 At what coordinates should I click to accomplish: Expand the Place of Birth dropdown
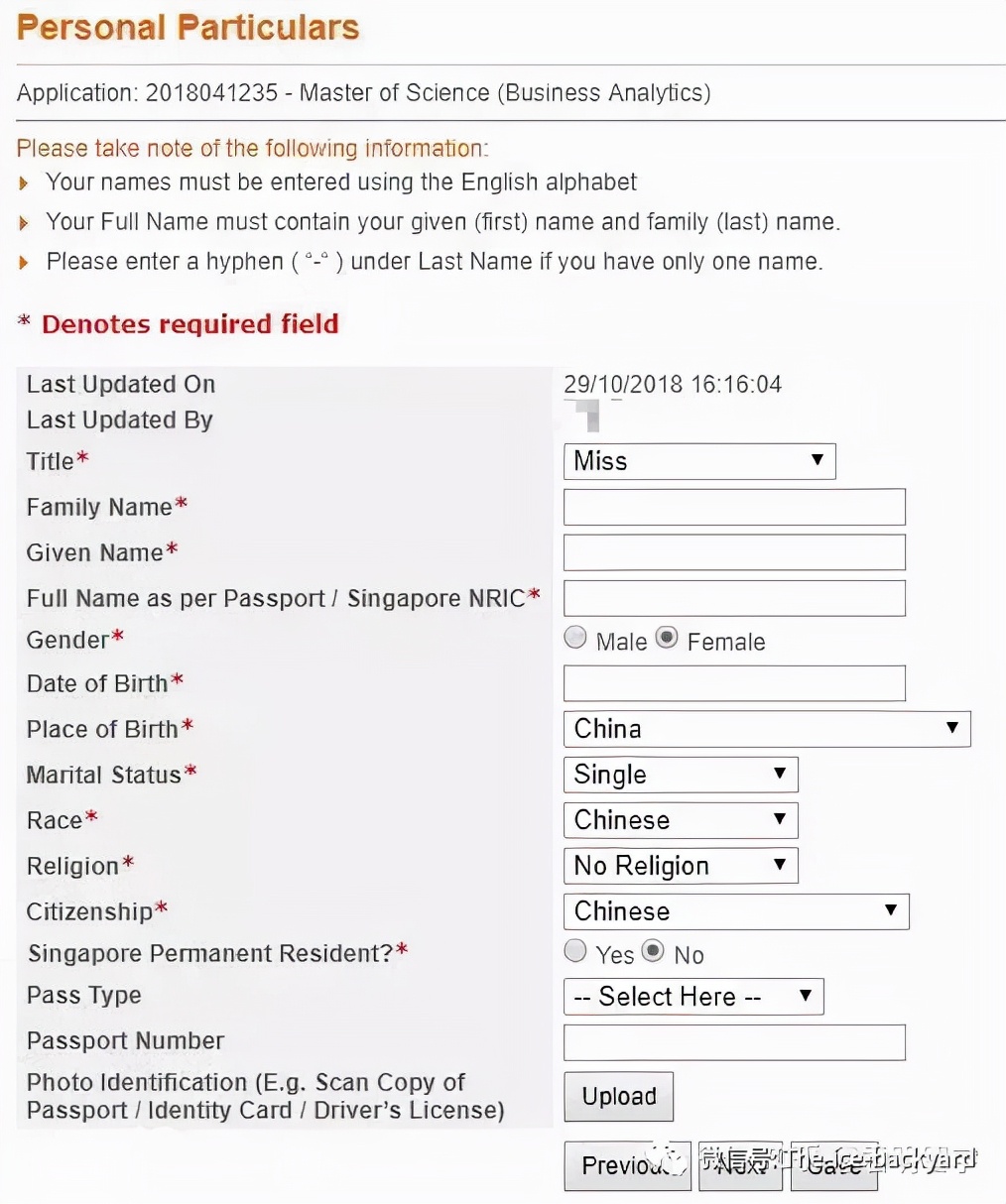(x=766, y=729)
